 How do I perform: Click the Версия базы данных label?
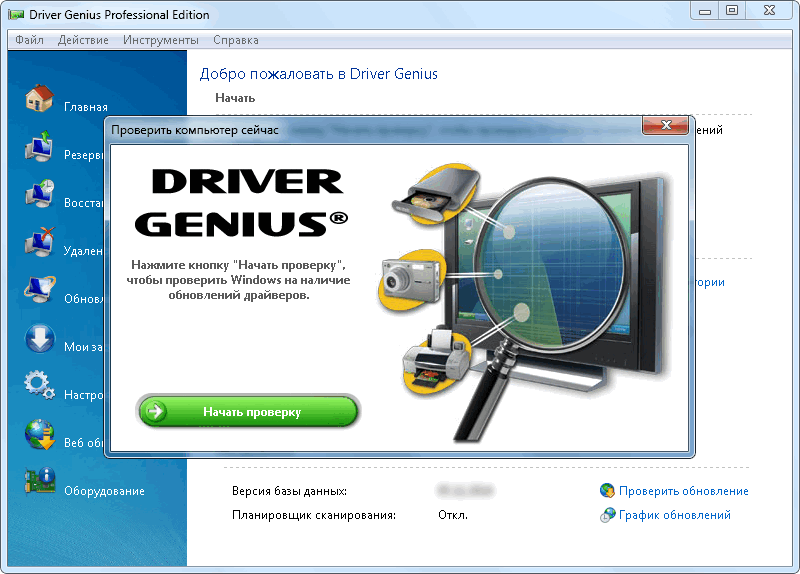tap(289, 491)
